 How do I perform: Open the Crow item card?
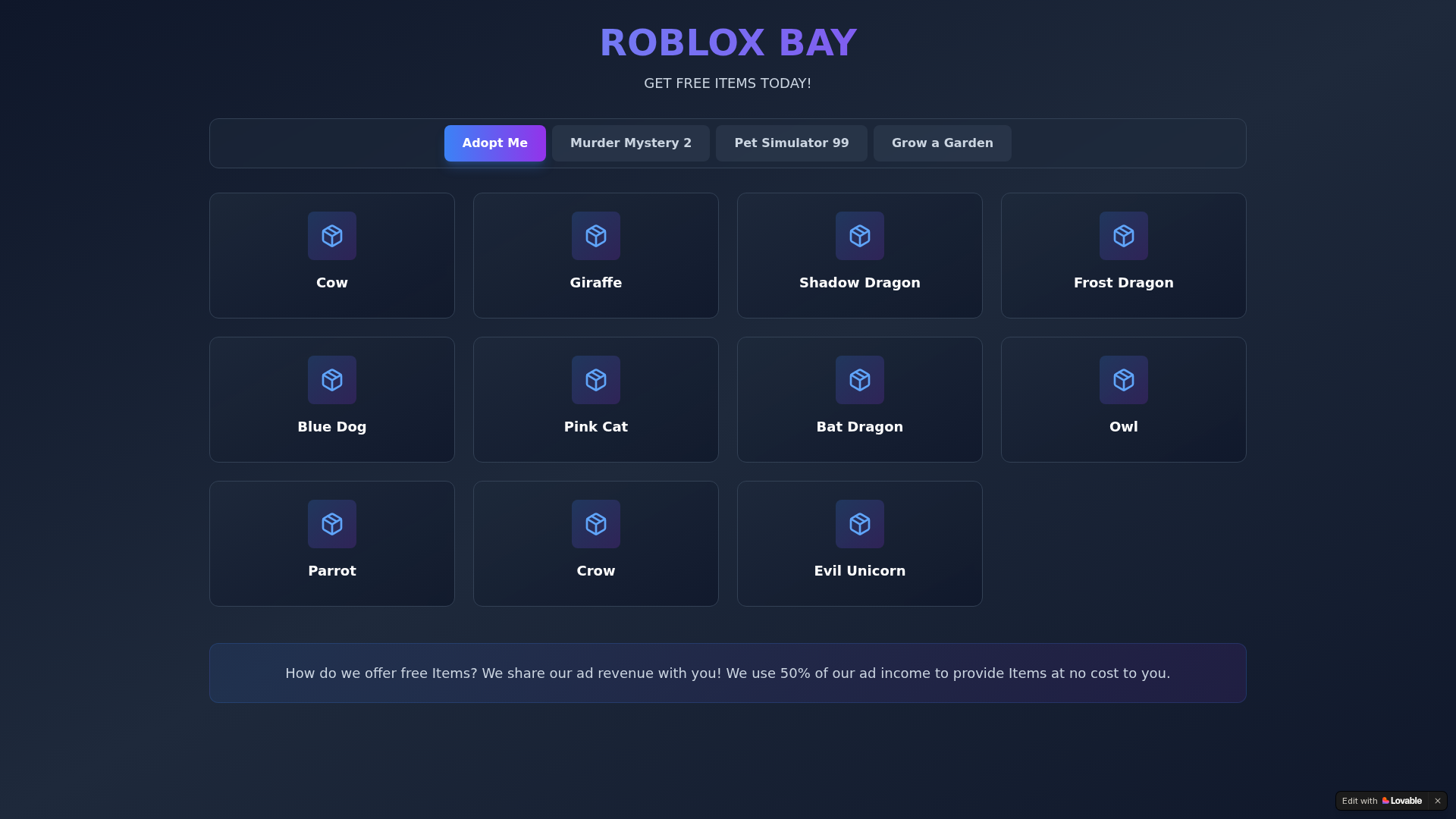coord(596,544)
